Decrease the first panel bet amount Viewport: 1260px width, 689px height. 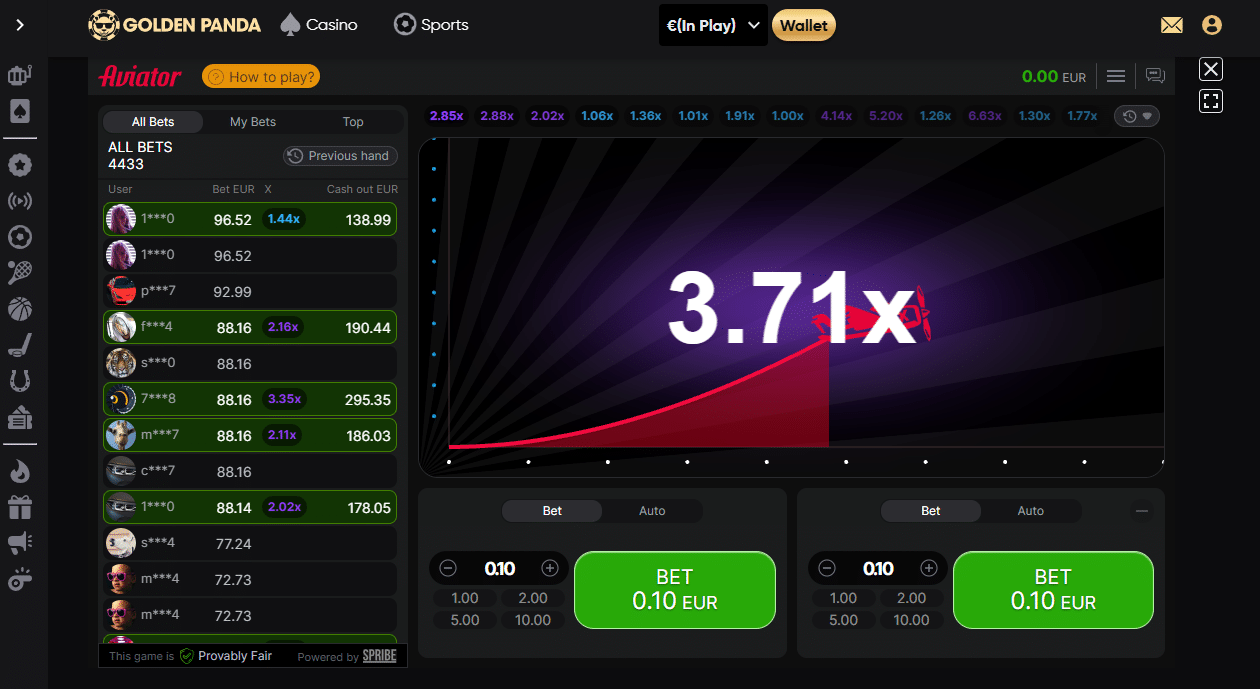(x=448, y=568)
